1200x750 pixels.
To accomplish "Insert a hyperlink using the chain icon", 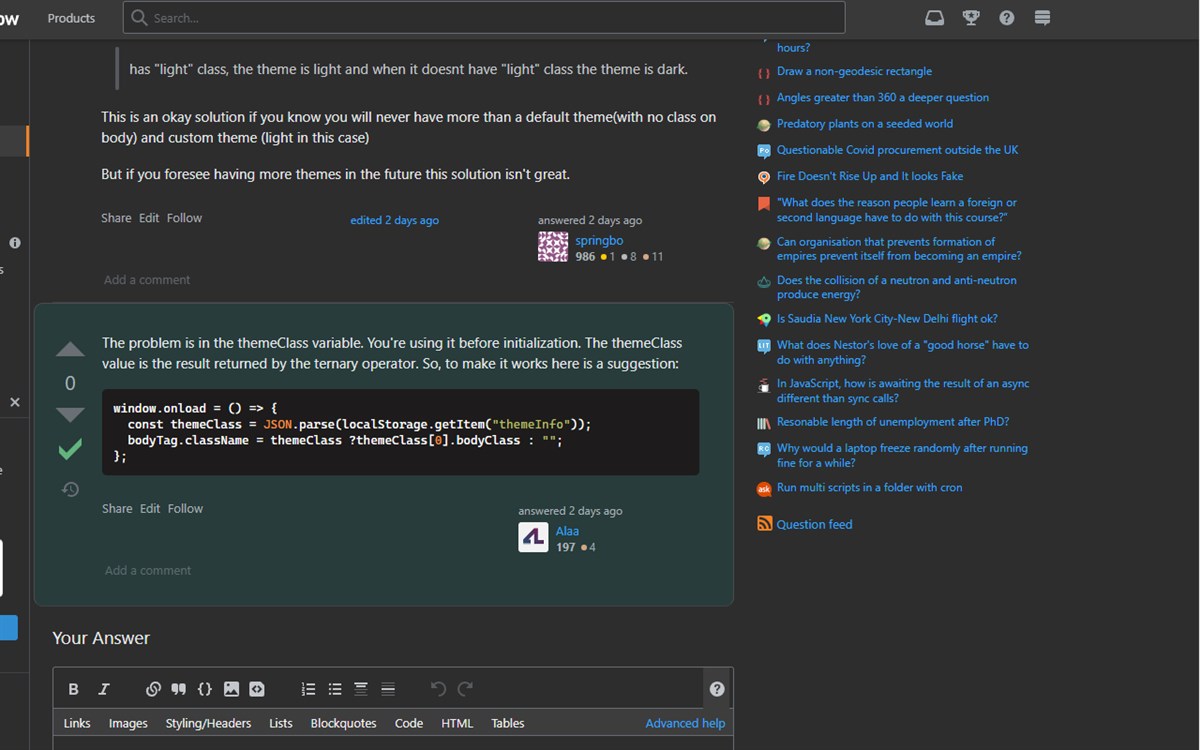I will 153,688.
